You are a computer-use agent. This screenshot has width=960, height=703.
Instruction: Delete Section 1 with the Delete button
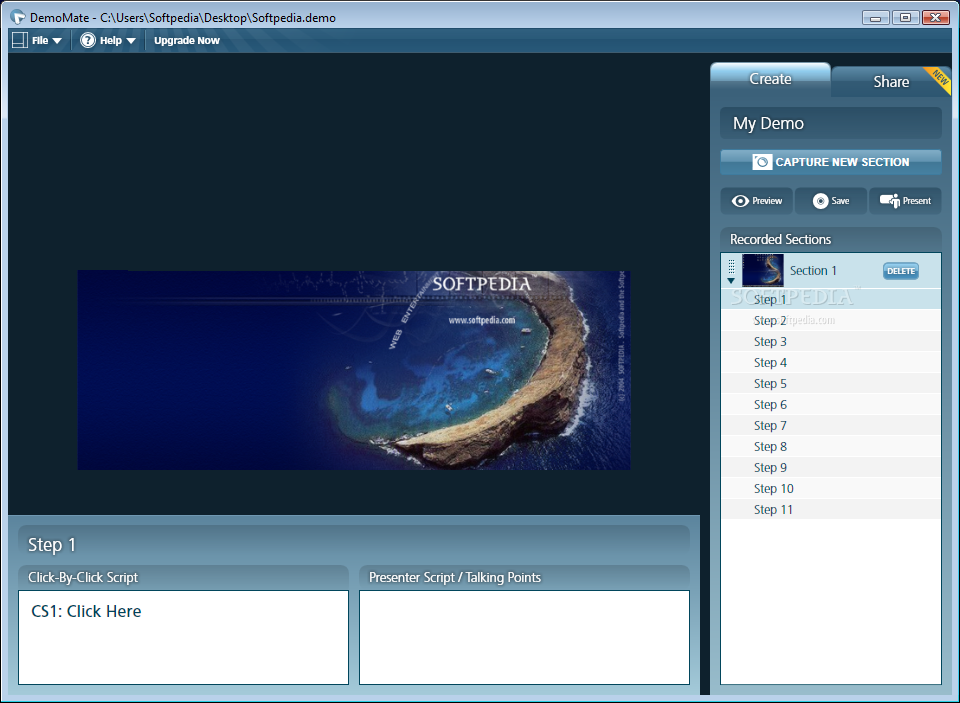click(901, 271)
